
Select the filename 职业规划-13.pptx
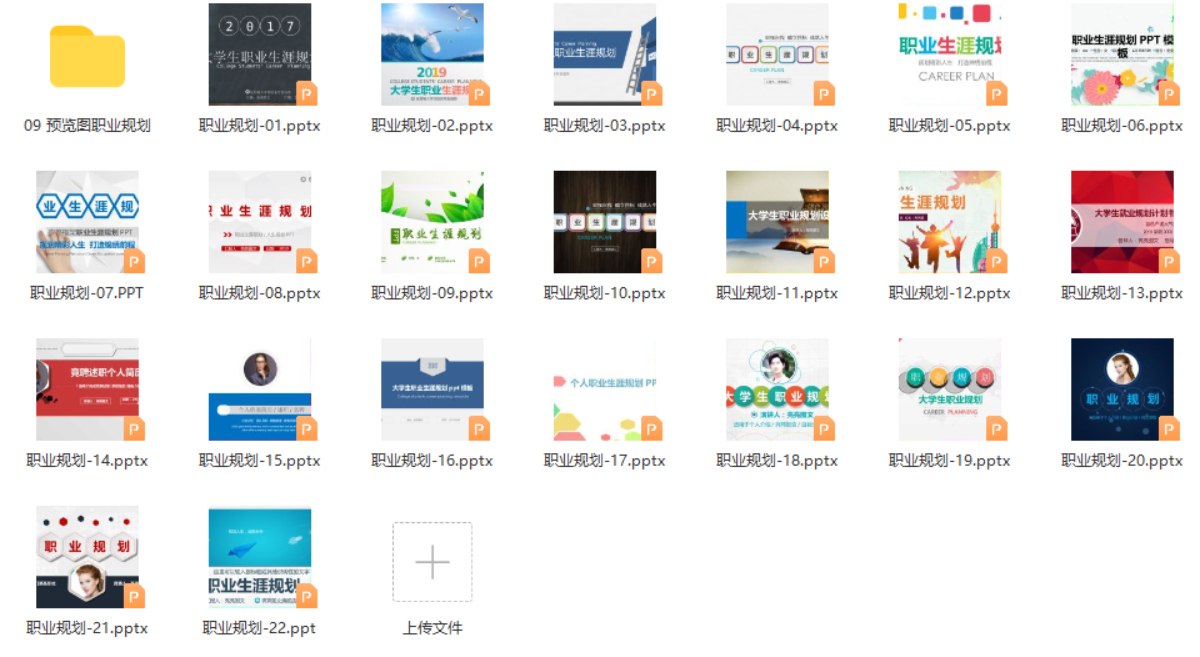1123,293
